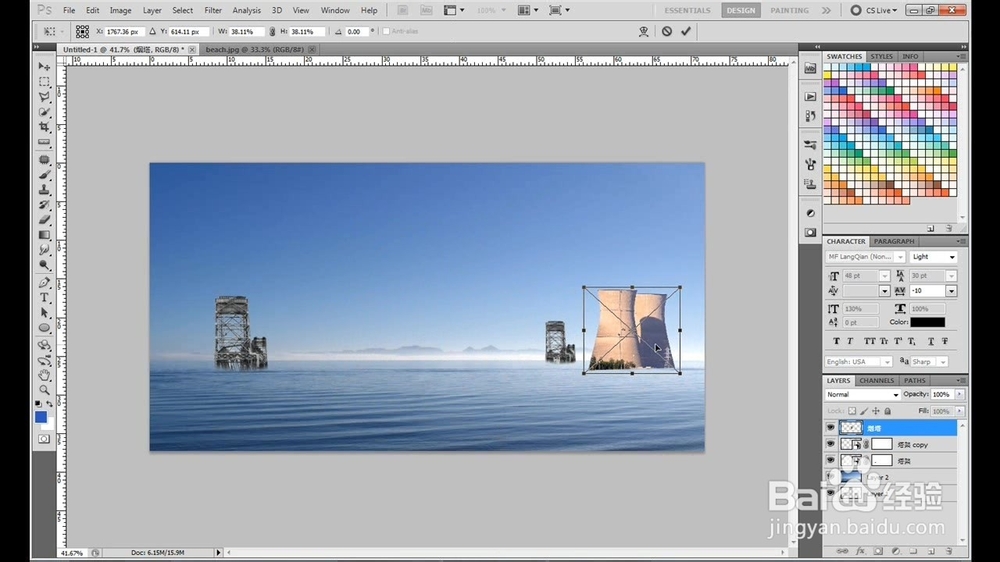The image size is (1000, 562).
Task: Open the font size dropdown
Action: point(884,276)
